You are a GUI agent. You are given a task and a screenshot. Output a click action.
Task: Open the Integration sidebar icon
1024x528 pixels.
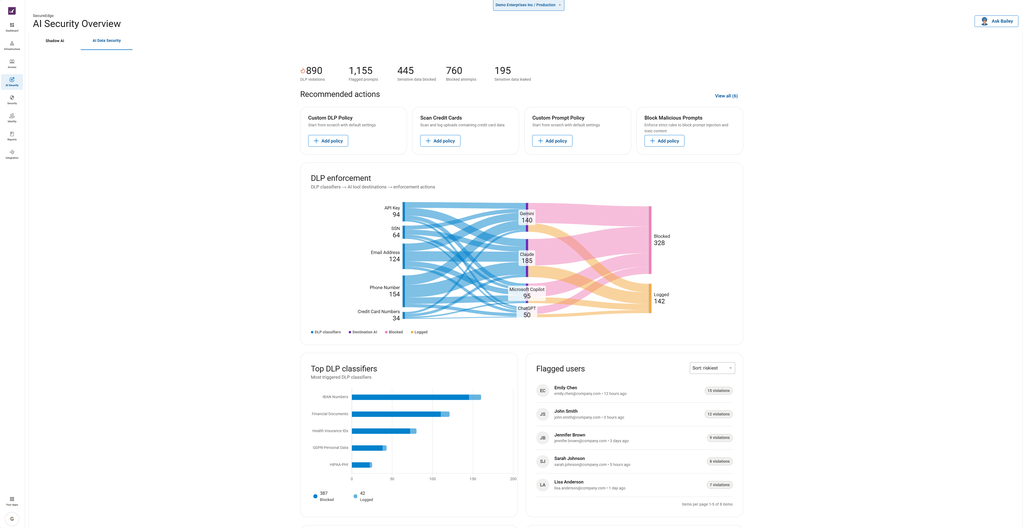(12, 154)
